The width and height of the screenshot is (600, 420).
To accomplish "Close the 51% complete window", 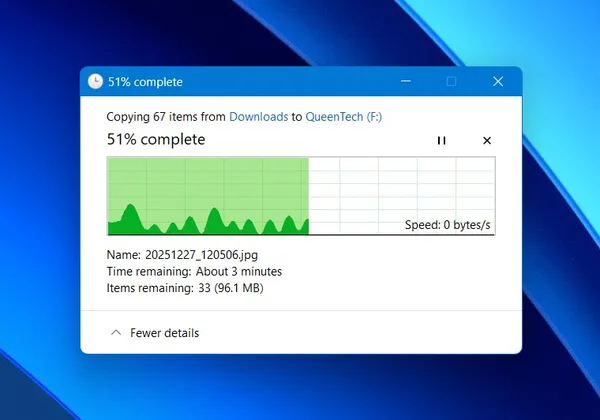I will coord(498,81).
